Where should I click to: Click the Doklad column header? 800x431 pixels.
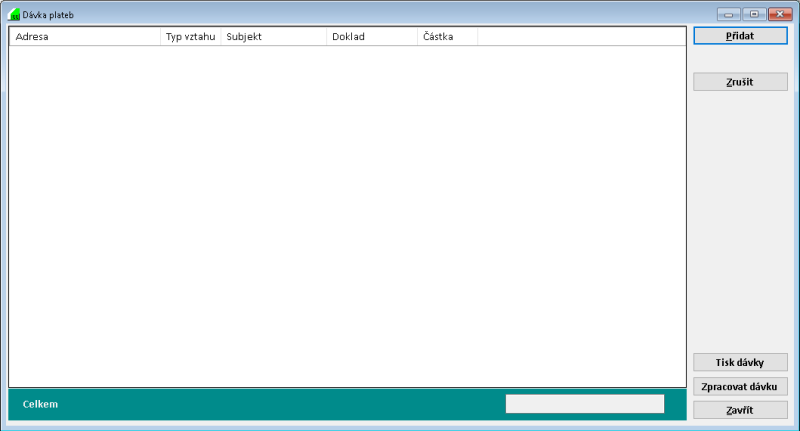tap(371, 37)
